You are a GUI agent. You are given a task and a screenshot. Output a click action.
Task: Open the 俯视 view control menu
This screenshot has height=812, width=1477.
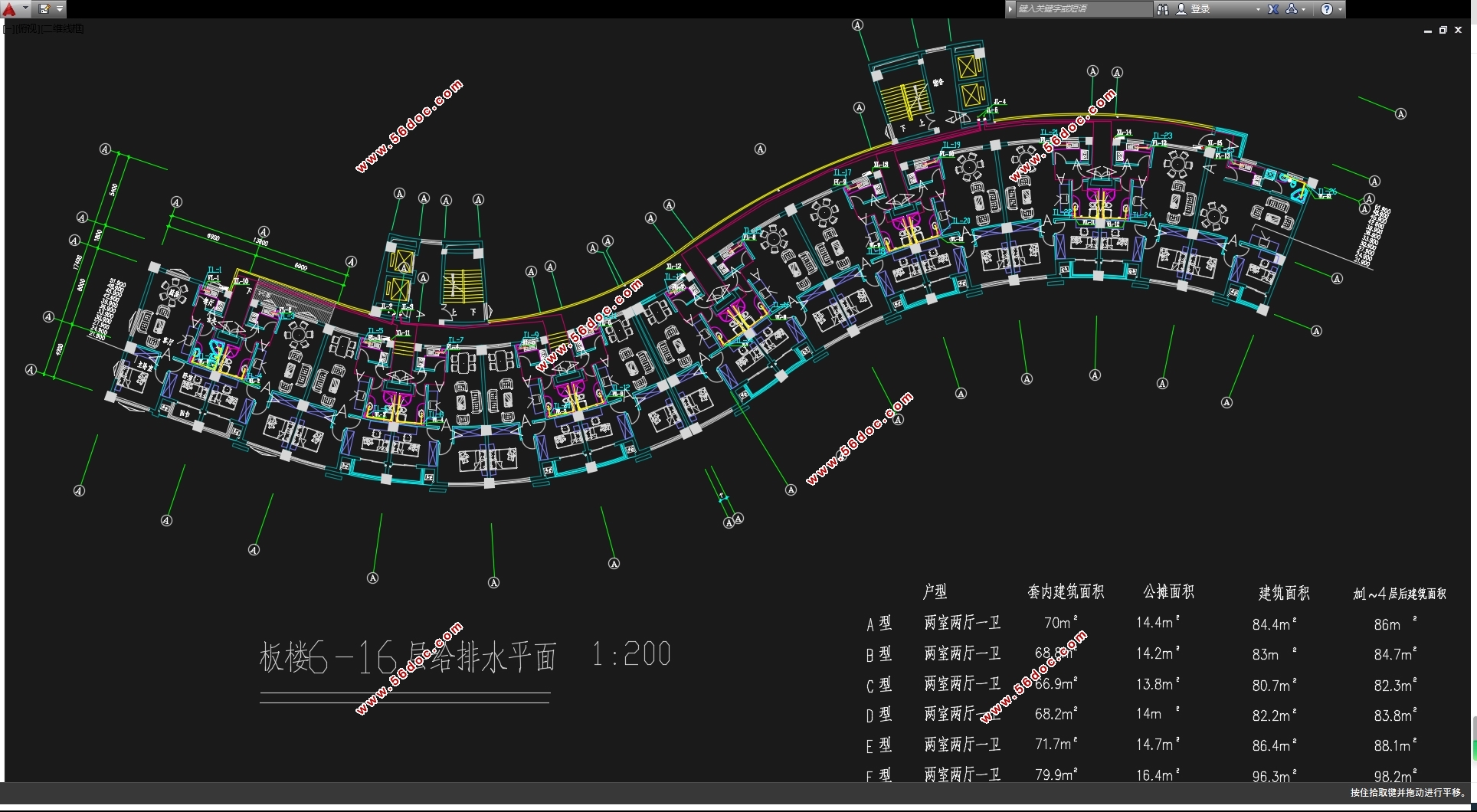(27, 29)
